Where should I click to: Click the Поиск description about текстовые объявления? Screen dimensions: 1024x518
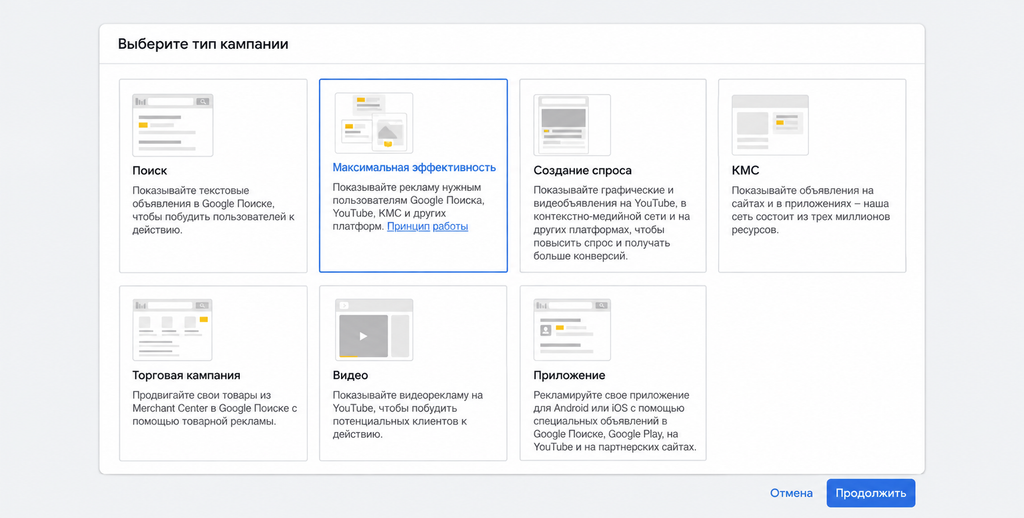[x=214, y=210]
